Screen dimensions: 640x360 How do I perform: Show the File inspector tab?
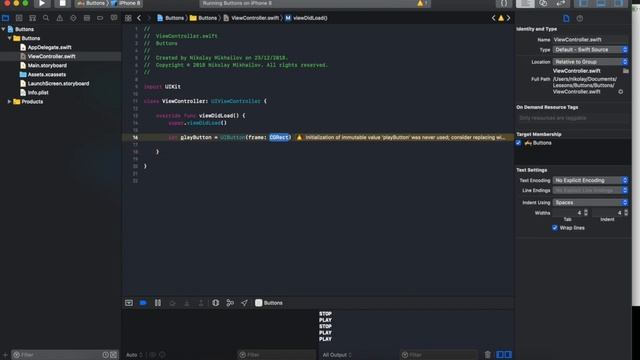coord(566,18)
